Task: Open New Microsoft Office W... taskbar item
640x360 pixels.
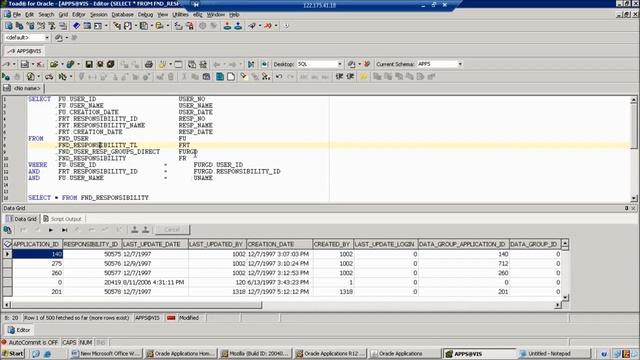Action: pos(105,353)
